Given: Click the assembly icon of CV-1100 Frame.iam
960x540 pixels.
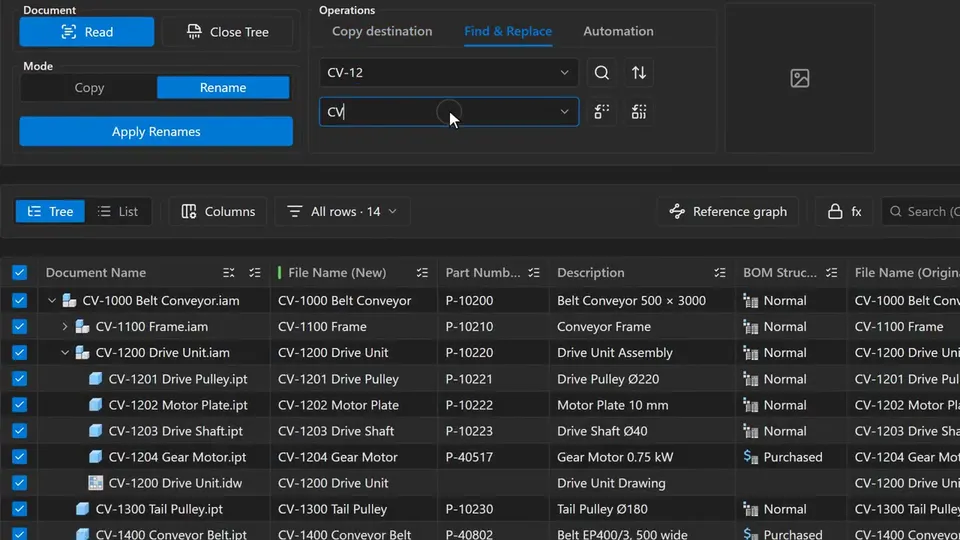Looking at the screenshot, I should click(82, 326).
